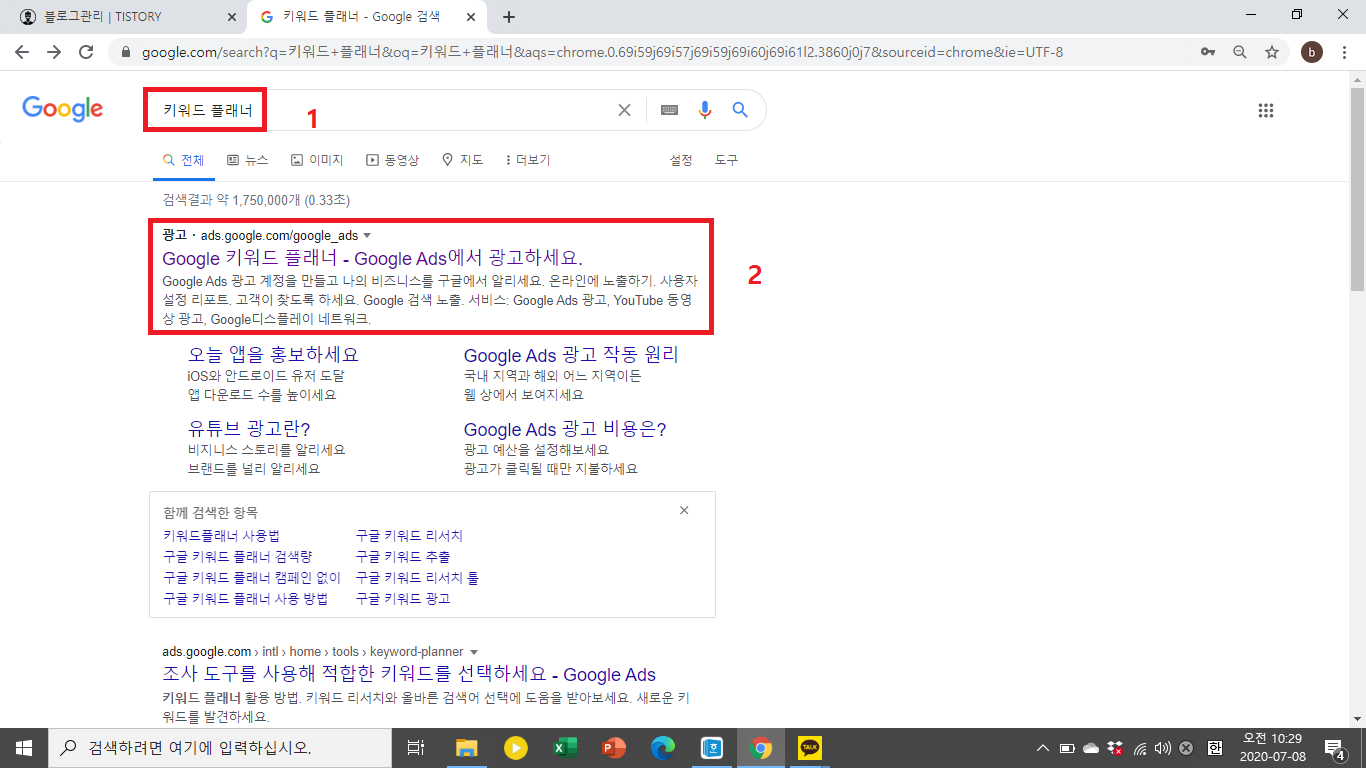This screenshot has width=1366, height=768.
Task: Search 구글 키워드 플래너 캠페인 없이
Action: (x=252, y=578)
